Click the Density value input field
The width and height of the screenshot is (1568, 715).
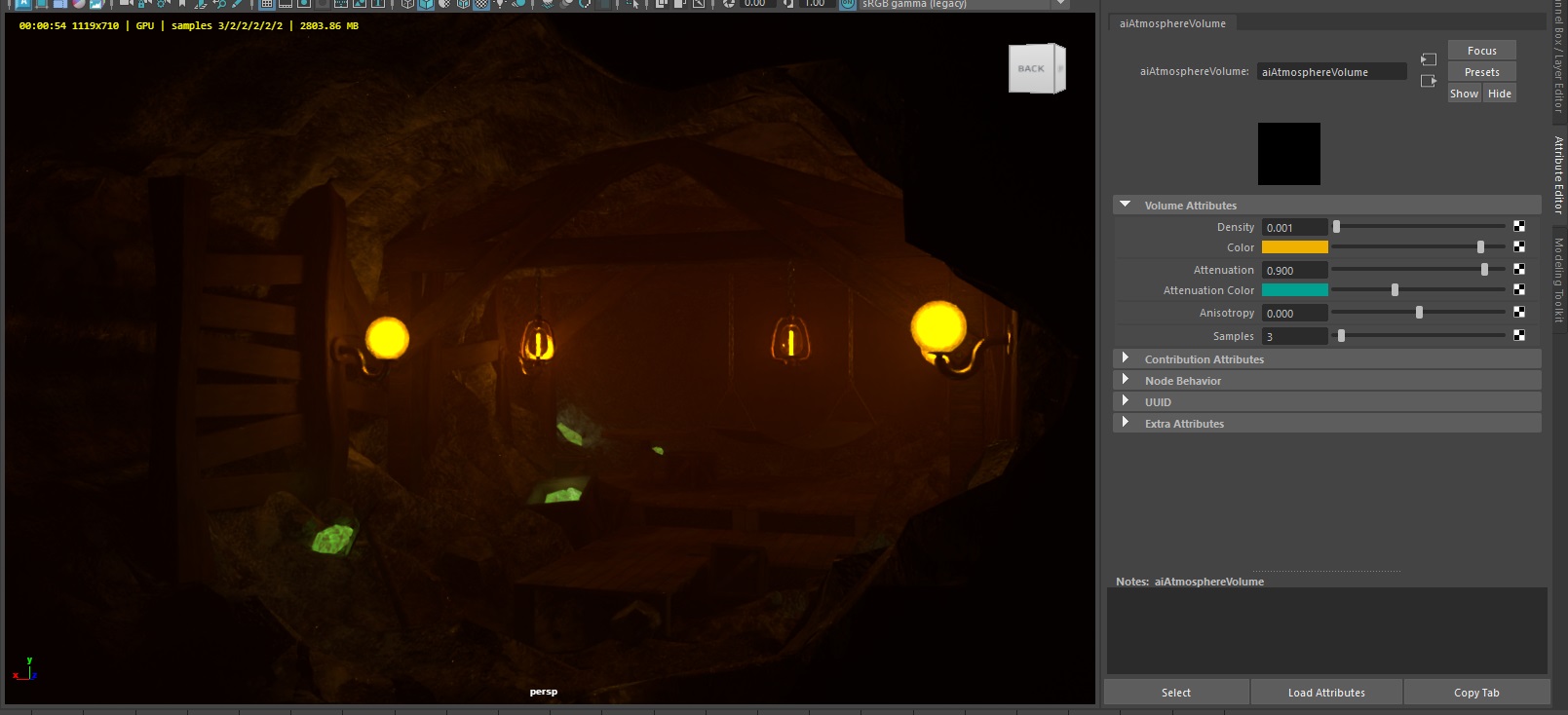[x=1294, y=227]
